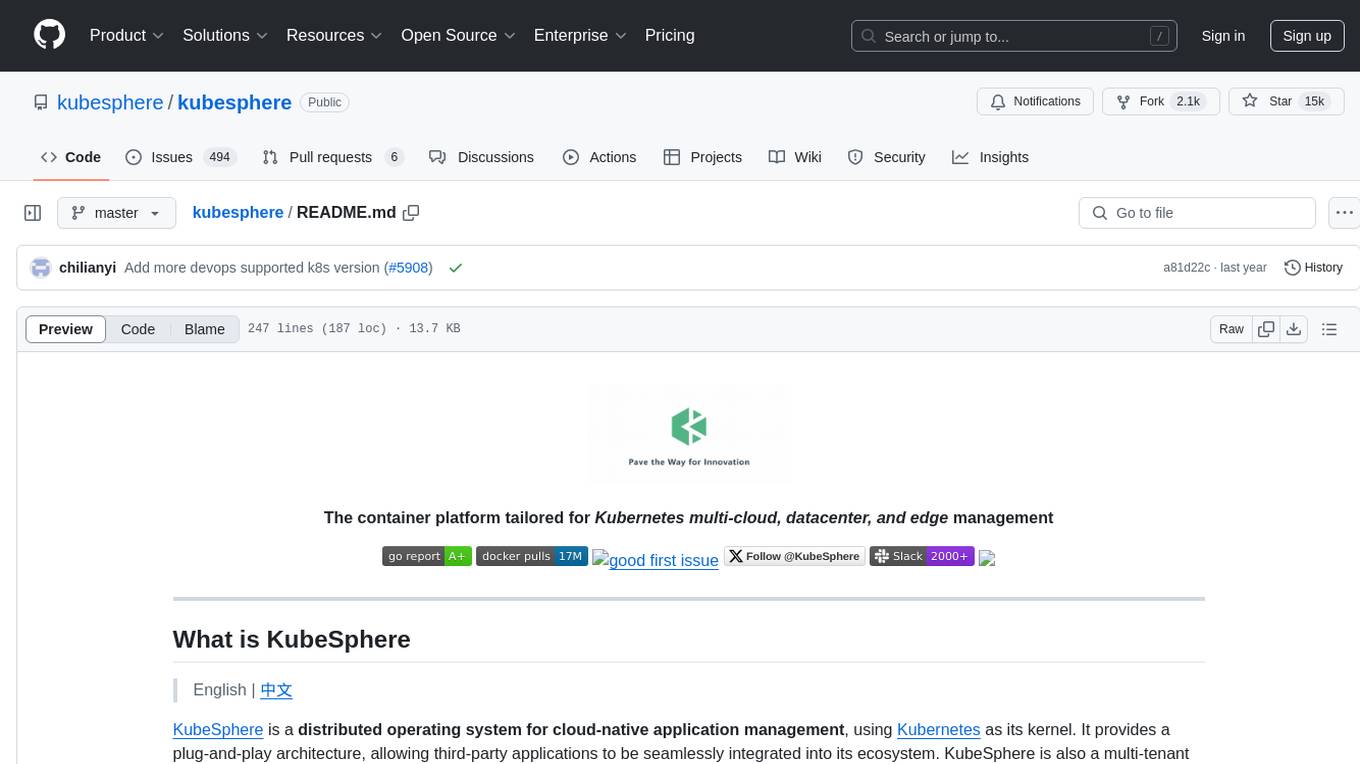Expand the Resources menu
This screenshot has width=1360, height=764.
click(x=335, y=36)
